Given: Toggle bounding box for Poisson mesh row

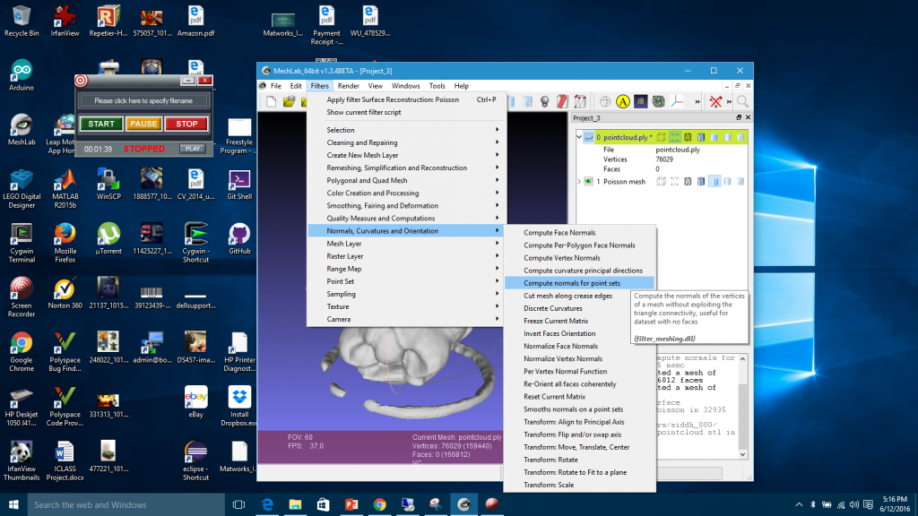Looking at the screenshot, I should click(661, 182).
